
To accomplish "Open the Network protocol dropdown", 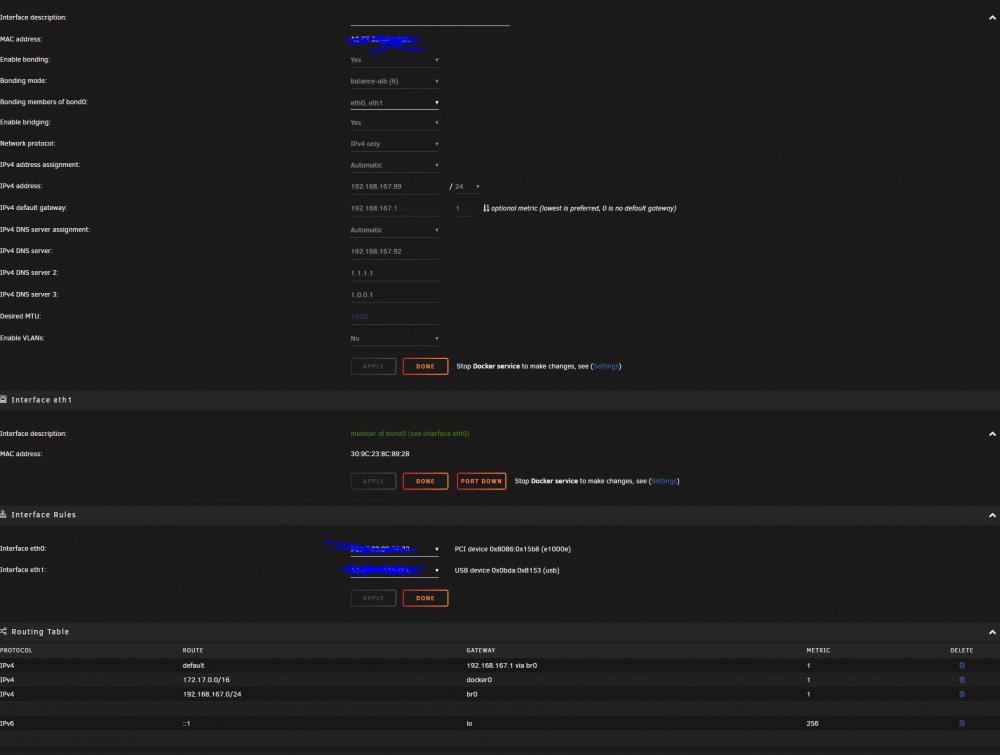I will tap(394, 144).
